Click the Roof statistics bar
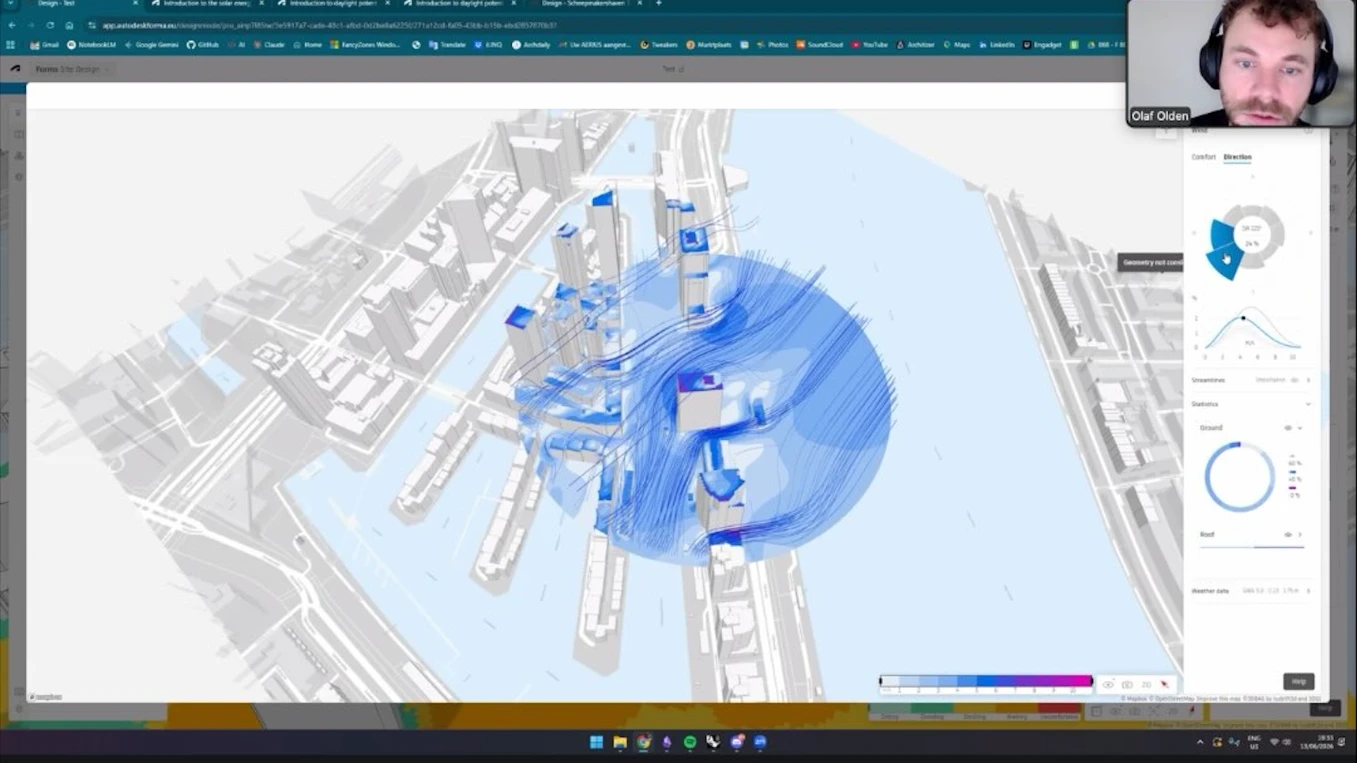The image size is (1357, 763). tap(1252, 547)
